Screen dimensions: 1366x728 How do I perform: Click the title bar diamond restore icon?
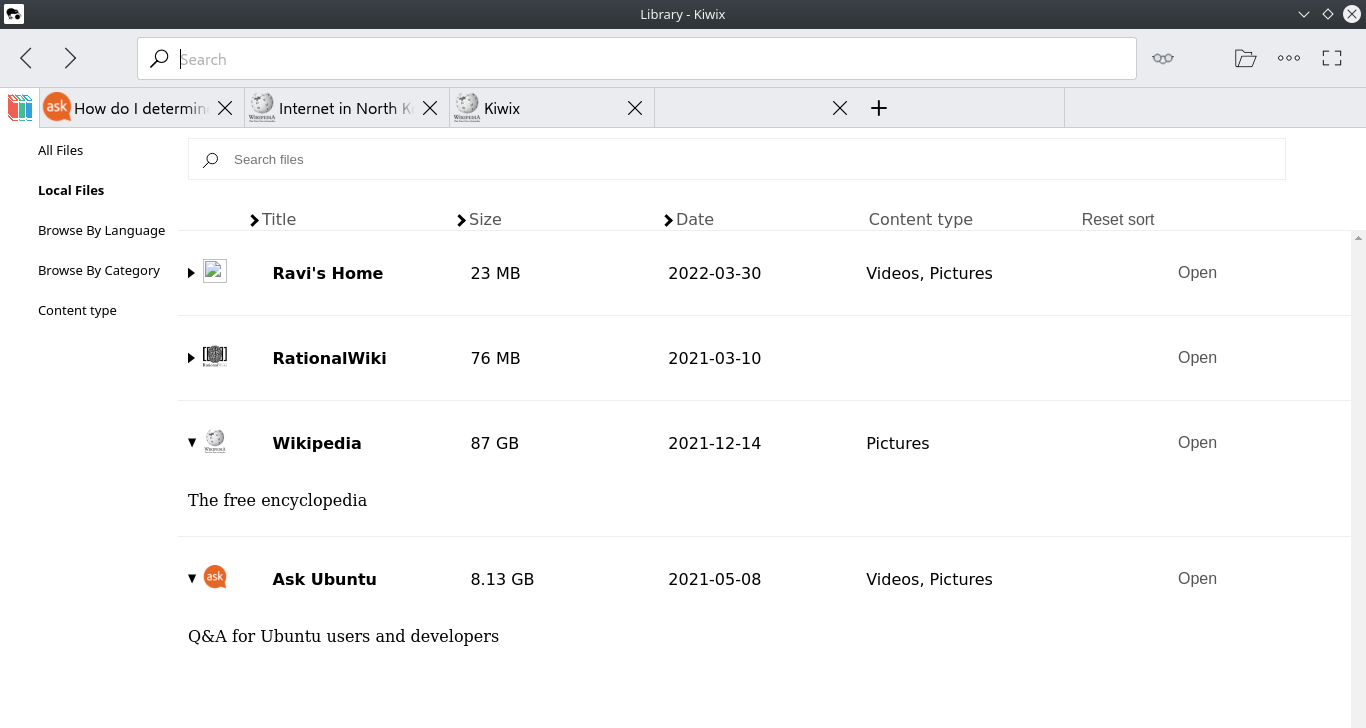coord(1327,14)
